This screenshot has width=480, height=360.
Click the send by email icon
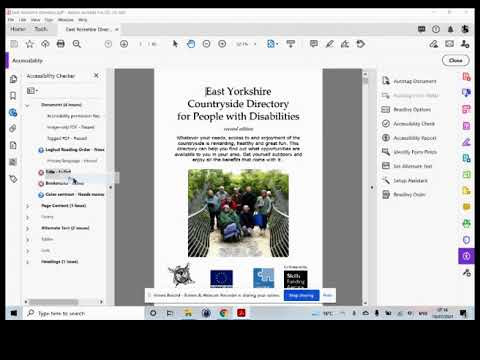[449, 44]
